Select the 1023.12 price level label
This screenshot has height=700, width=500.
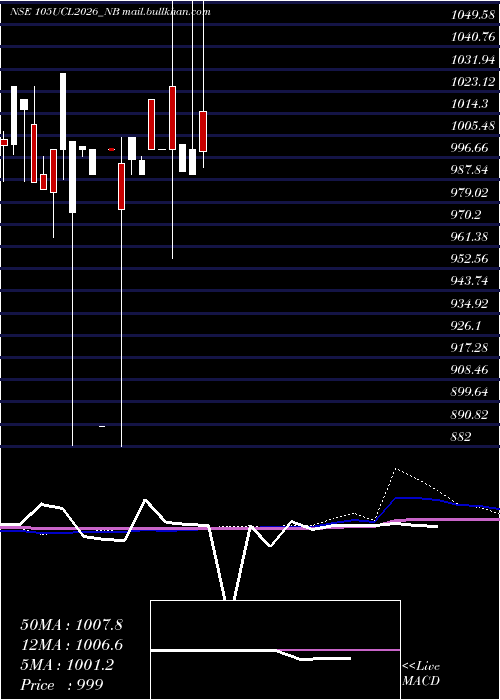[x=473, y=82]
